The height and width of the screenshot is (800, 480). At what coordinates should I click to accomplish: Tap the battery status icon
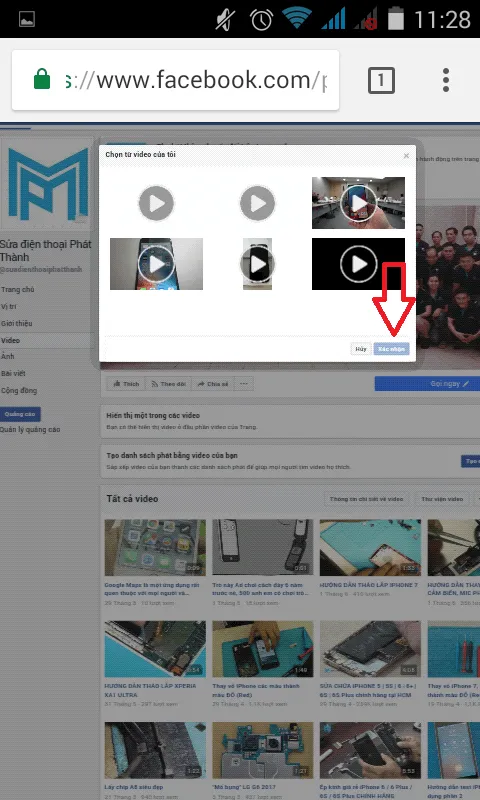tap(396, 20)
